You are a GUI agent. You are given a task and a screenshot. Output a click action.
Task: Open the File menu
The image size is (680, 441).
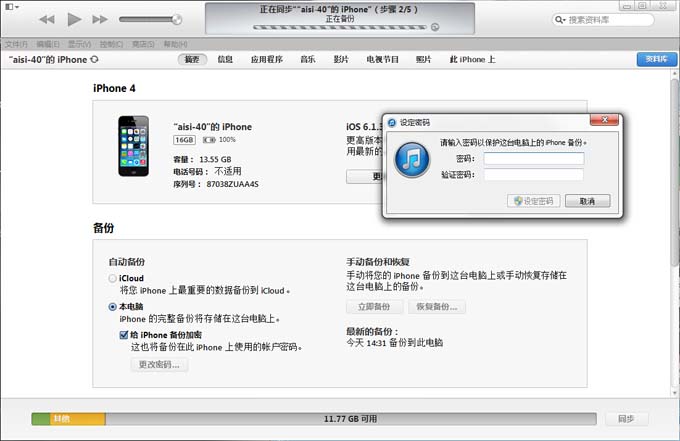pos(16,44)
